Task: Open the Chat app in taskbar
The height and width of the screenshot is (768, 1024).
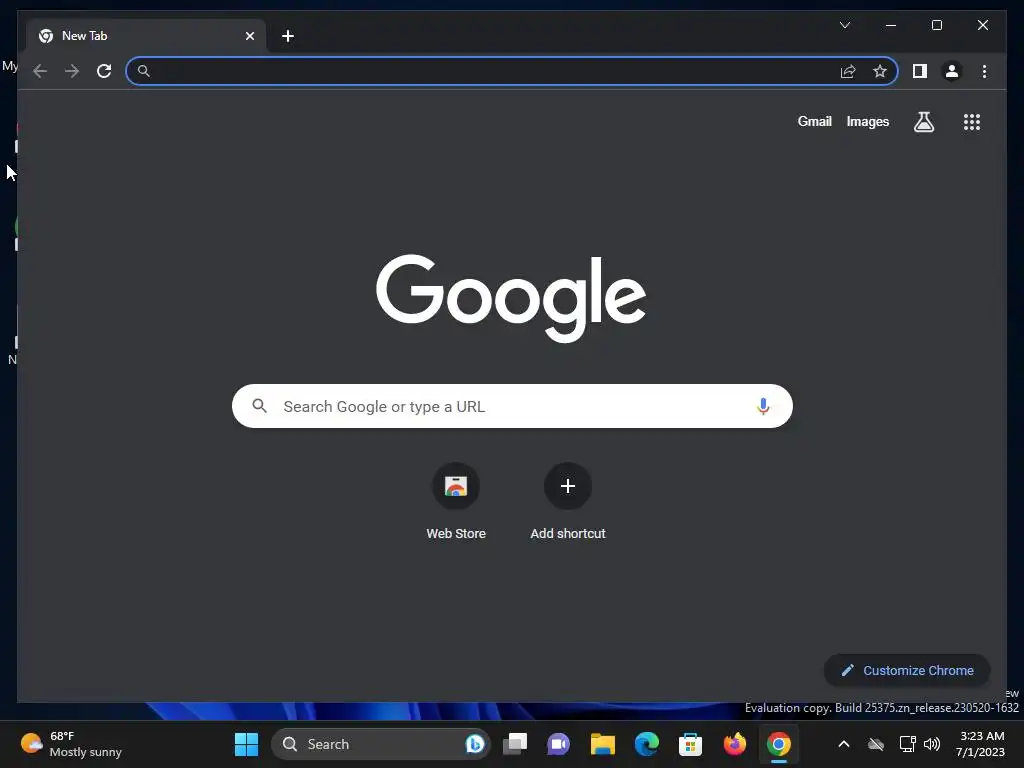Action: pyautogui.click(x=558, y=744)
